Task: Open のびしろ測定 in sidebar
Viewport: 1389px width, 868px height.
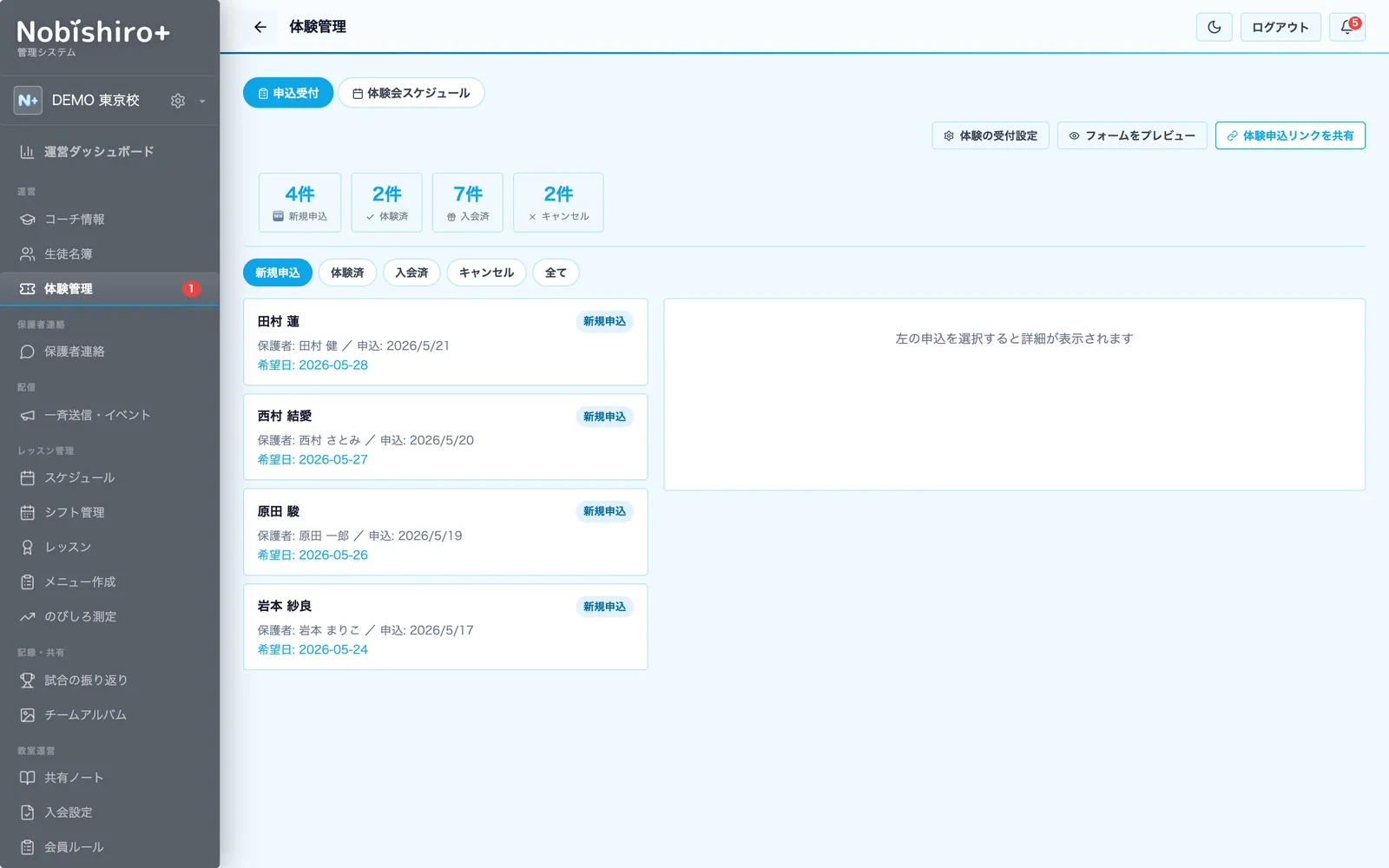Action: point(109,616)
